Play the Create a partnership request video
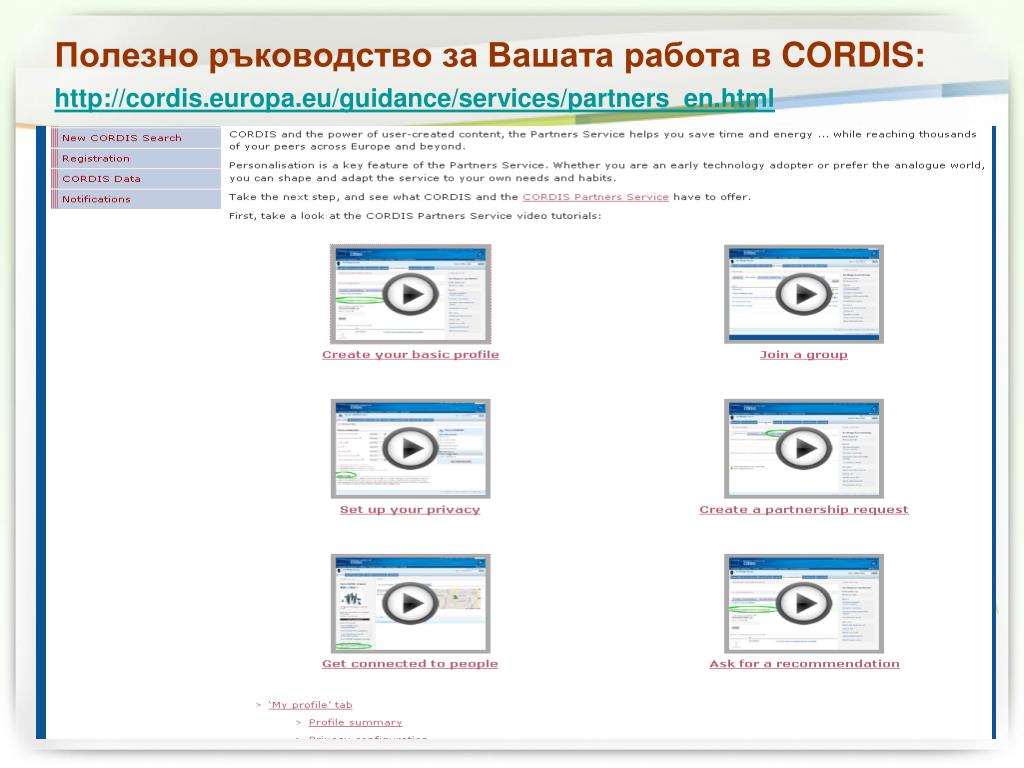 click(x=803, y=449)
